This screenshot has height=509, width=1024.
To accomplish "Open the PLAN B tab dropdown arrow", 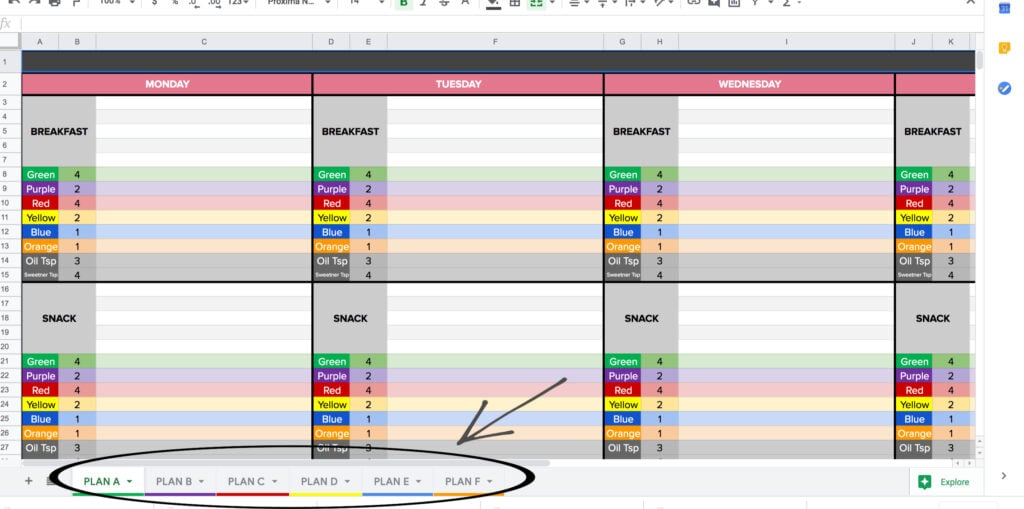I will 201,482.
